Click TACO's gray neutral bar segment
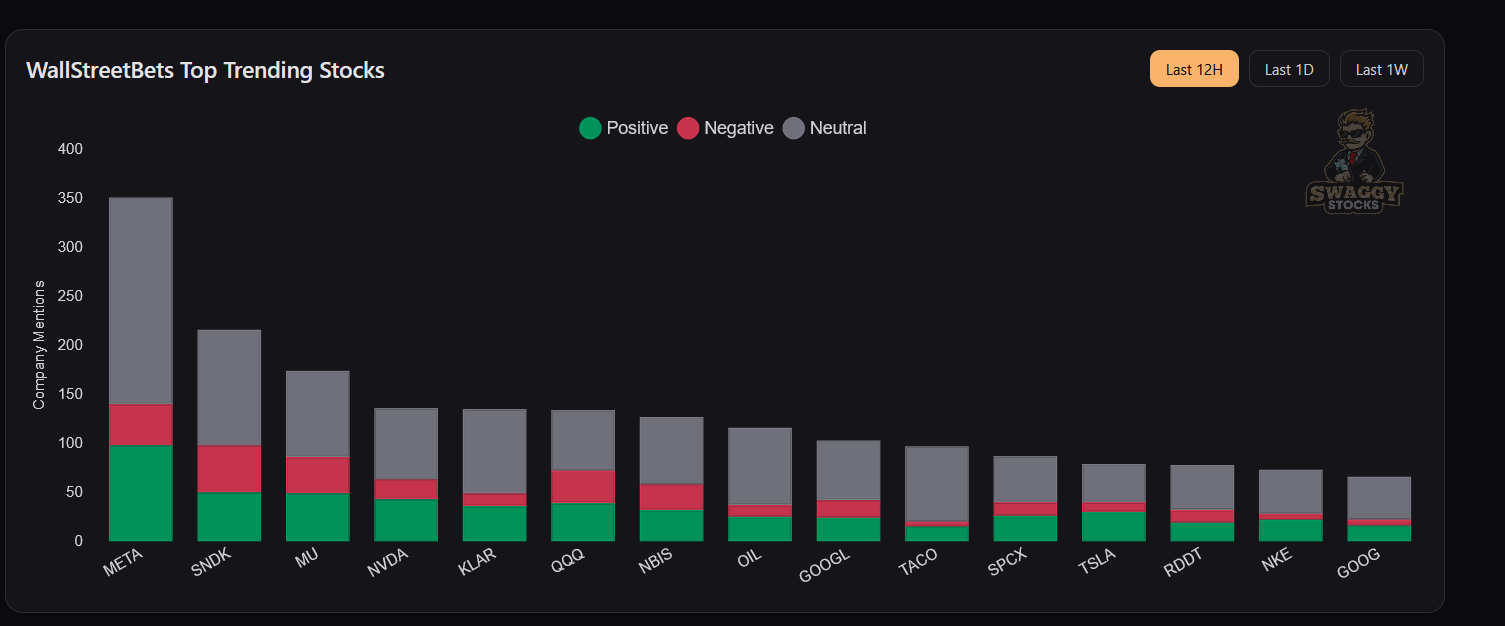Image resolution: width=1505 pixels, height=626 pixels. [937, 484]
